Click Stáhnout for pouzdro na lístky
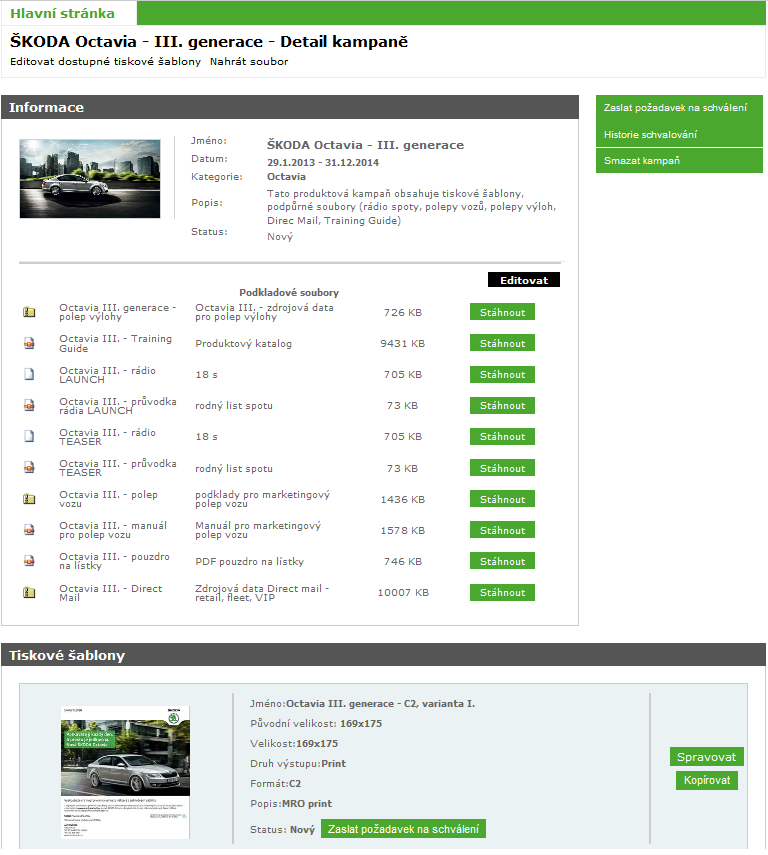768x855 pixels. 502,561
